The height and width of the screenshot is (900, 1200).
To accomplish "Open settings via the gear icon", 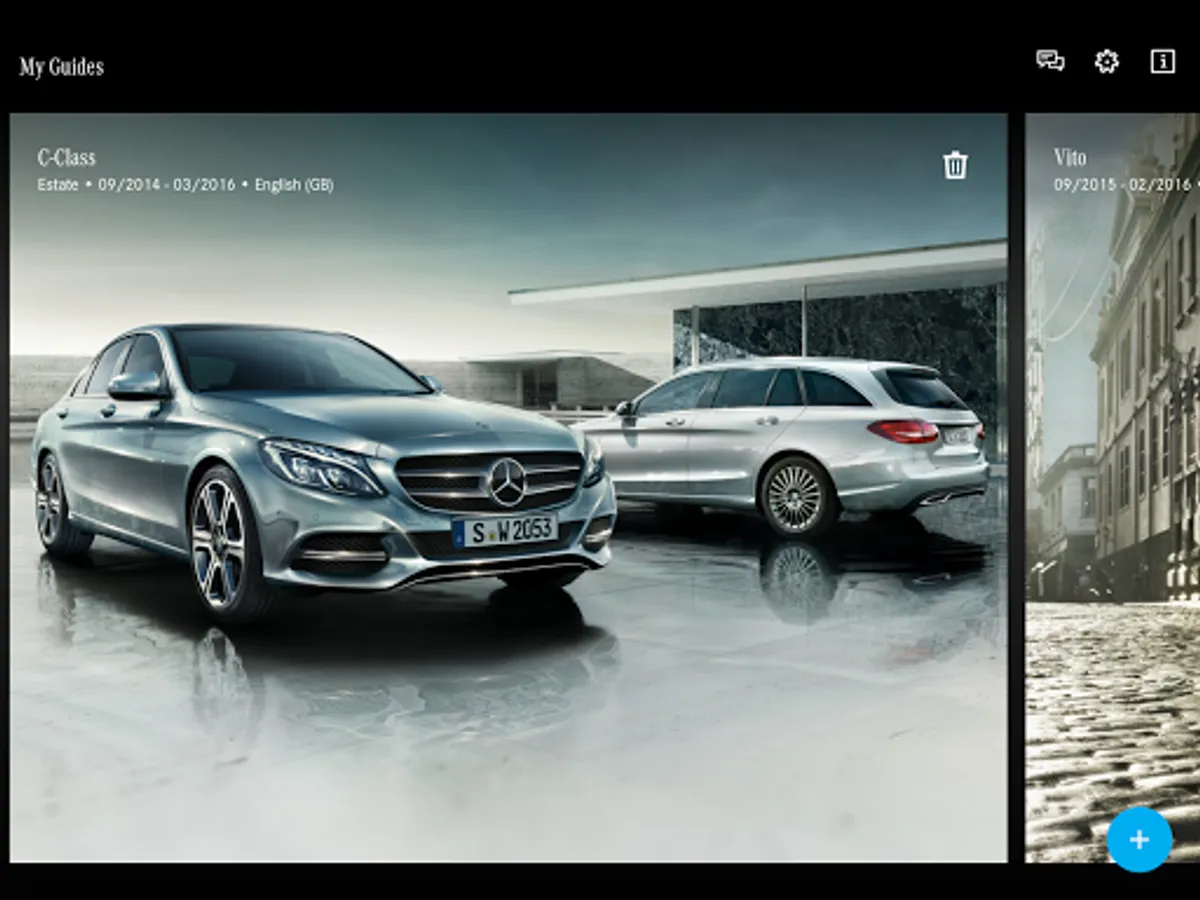I will 1106,61.
